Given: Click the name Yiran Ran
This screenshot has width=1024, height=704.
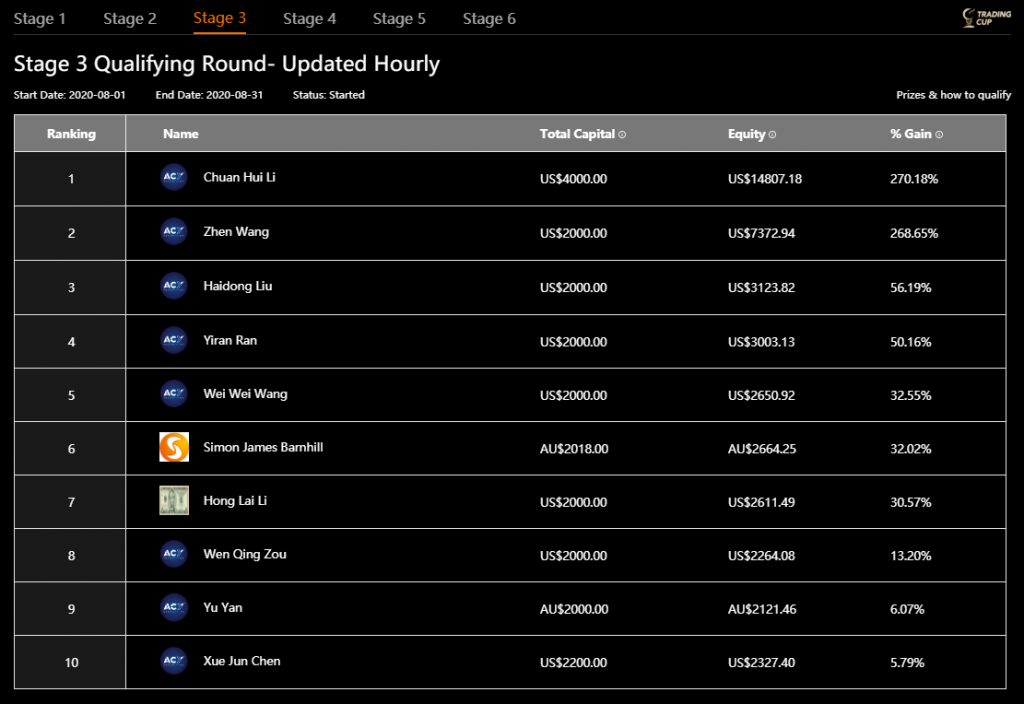Looking at the screenshot, I should click(230, 340).
